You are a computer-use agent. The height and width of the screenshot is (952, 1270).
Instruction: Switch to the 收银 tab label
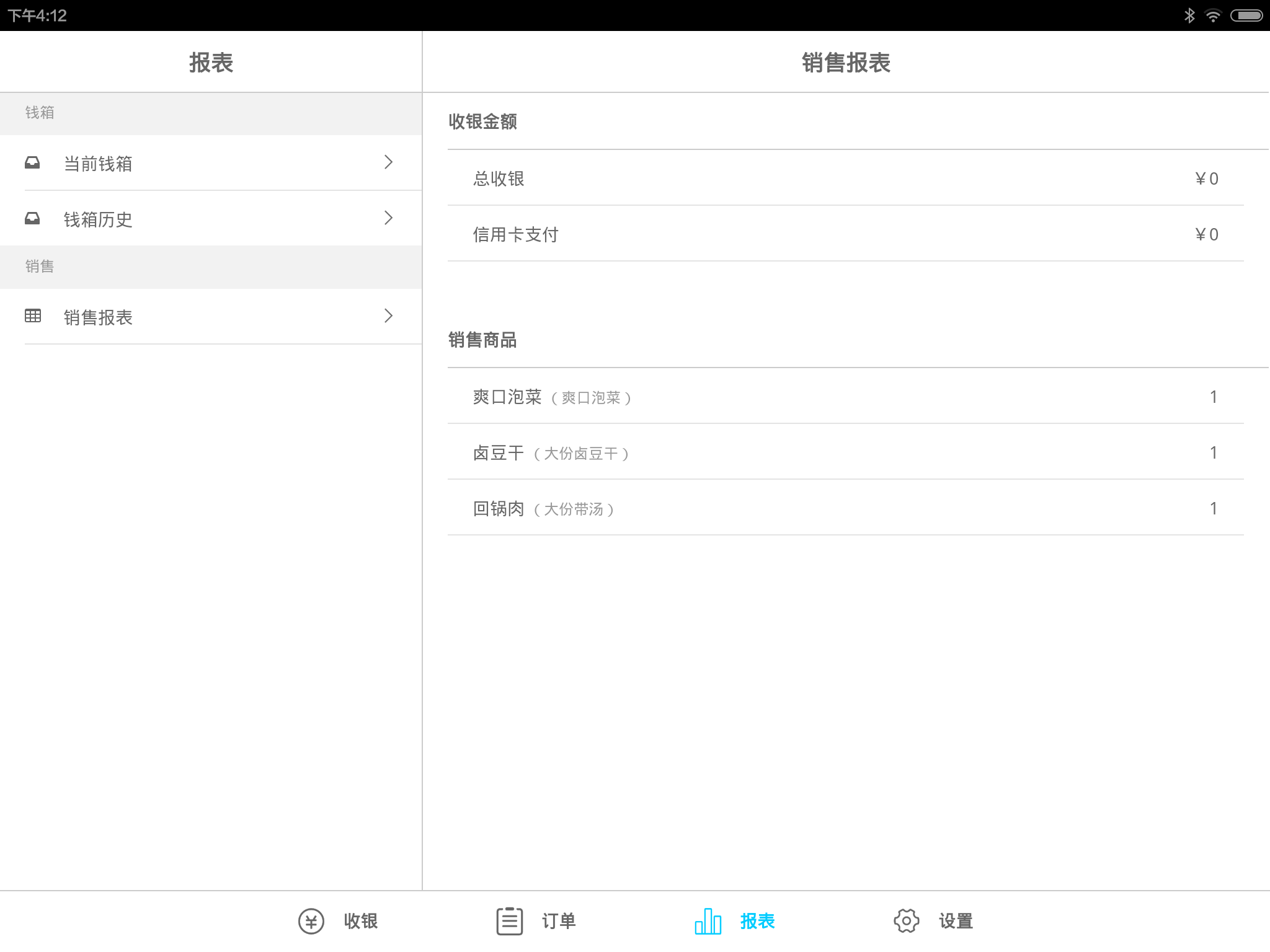coord(361,921)
